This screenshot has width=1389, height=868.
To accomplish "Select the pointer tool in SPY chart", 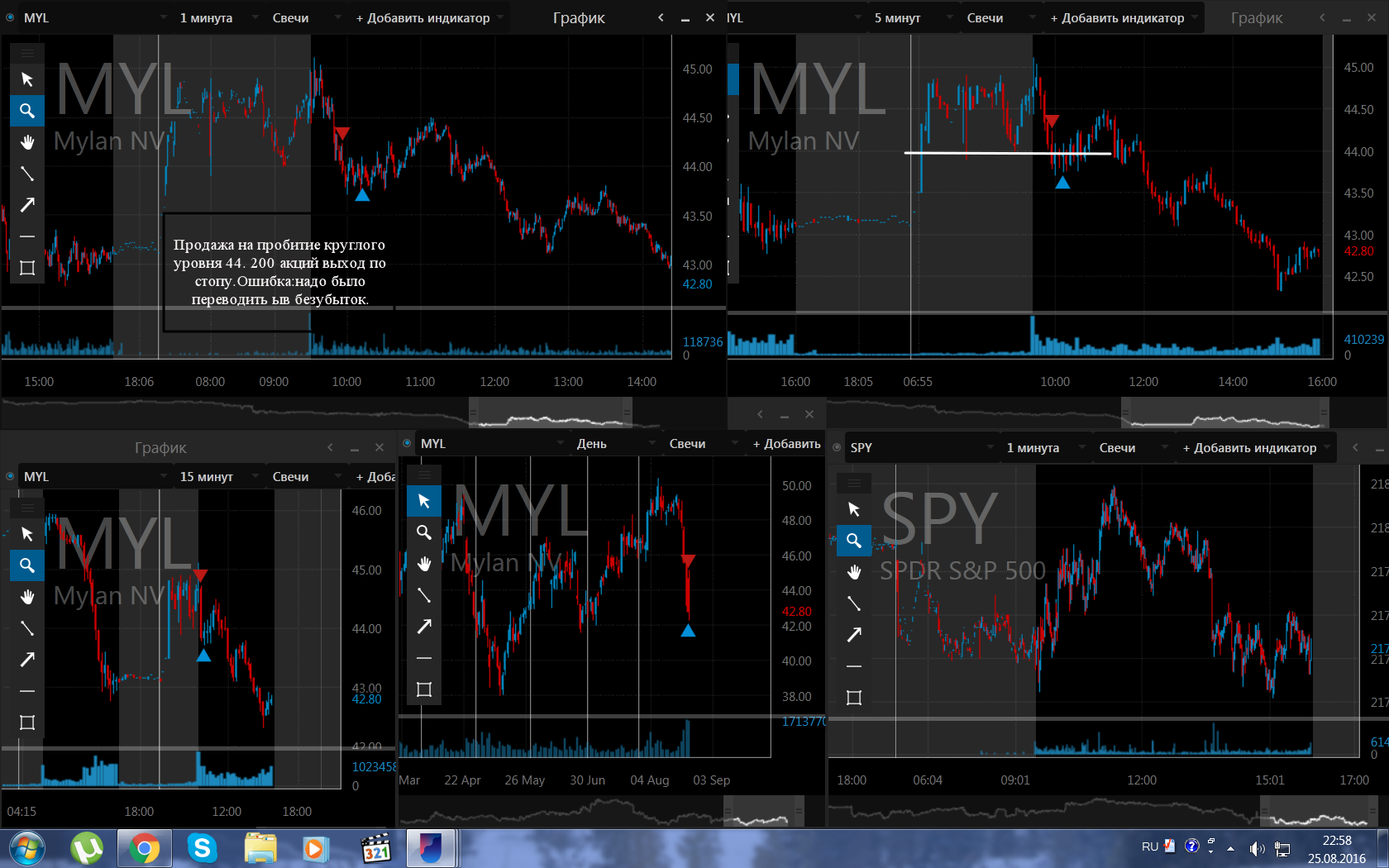I will point(854,509).
